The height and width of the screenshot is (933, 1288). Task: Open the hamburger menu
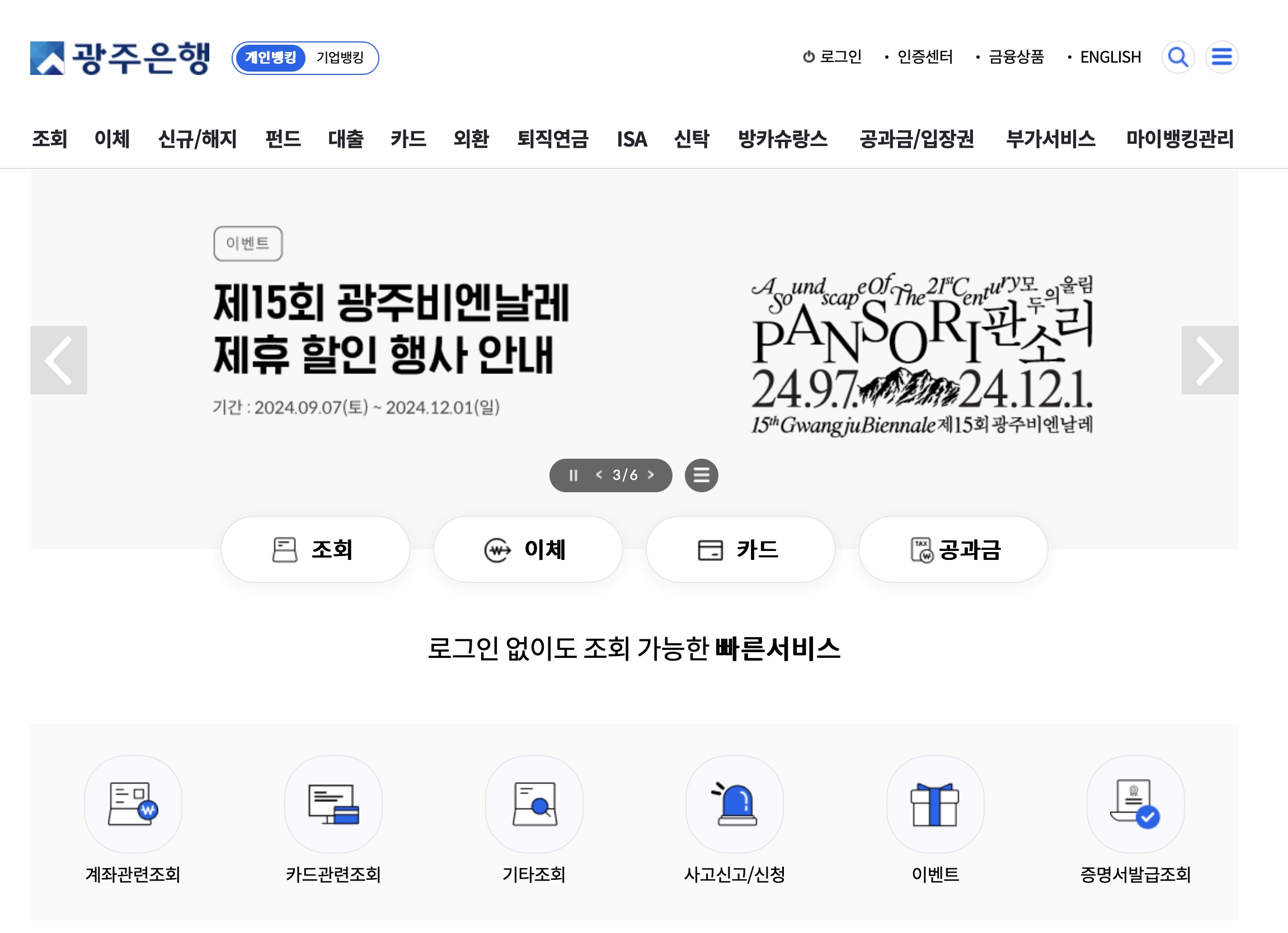pos(1222,58)
